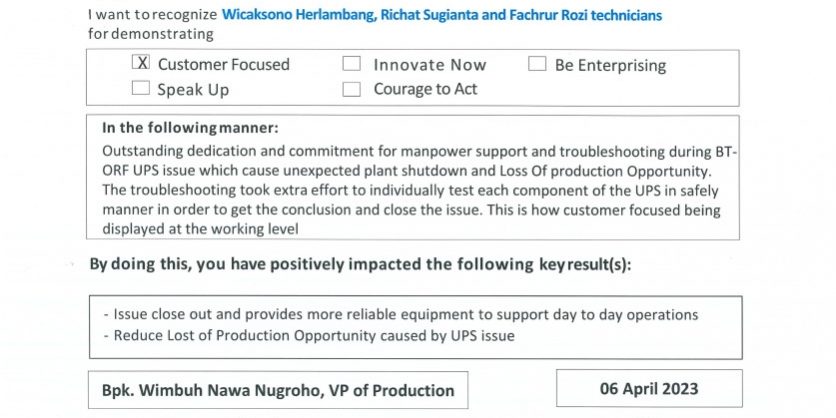Image resolution: width=836 pixels, height=418 pixels.
Task: Click the "Innovate Now" label text
Action: [430, 65]
